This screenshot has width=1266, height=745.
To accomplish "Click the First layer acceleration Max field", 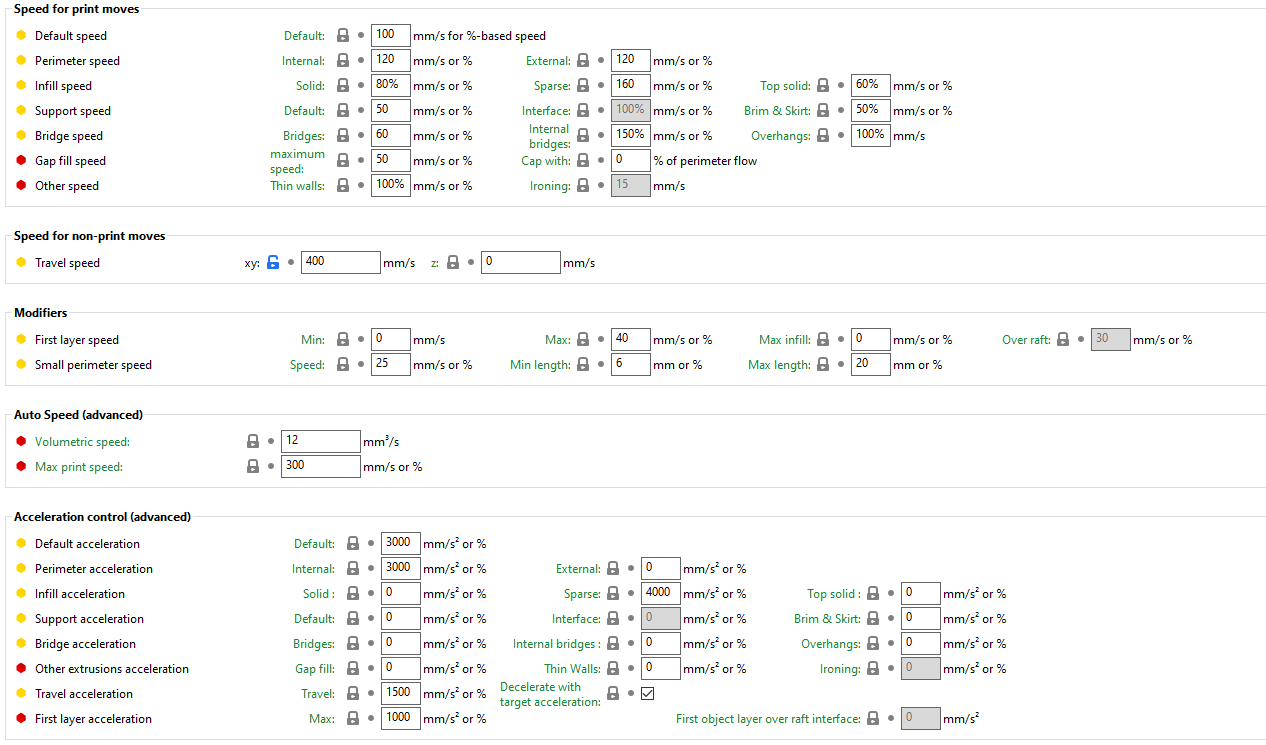I will [401, 719].
